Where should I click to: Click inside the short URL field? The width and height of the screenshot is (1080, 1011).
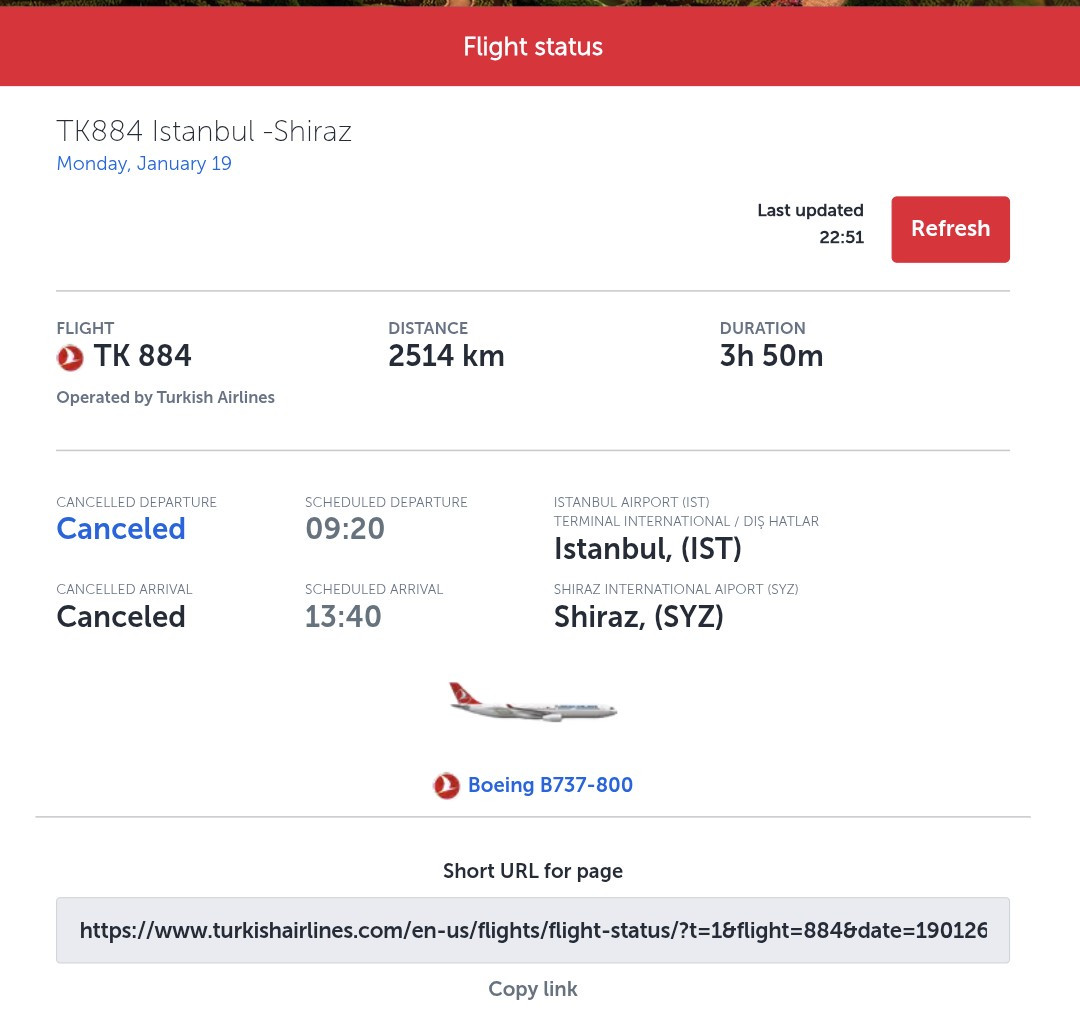click(x=533, y=931)
